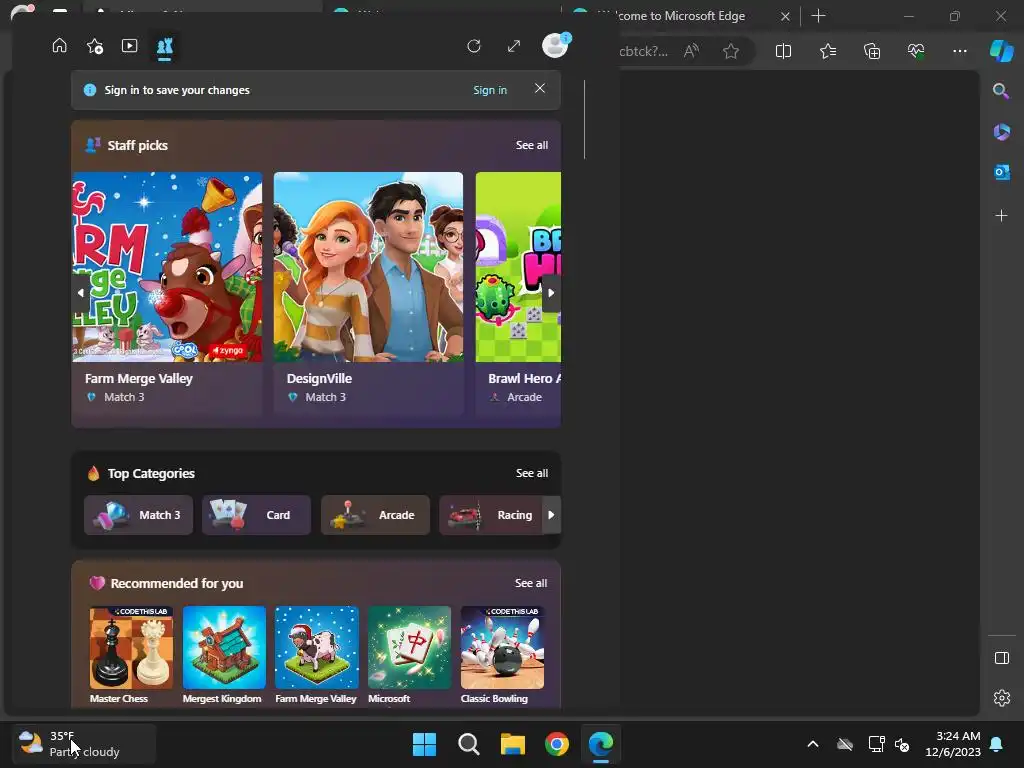Refresh the games panel

pyautogui.click(x=474, y=46)
